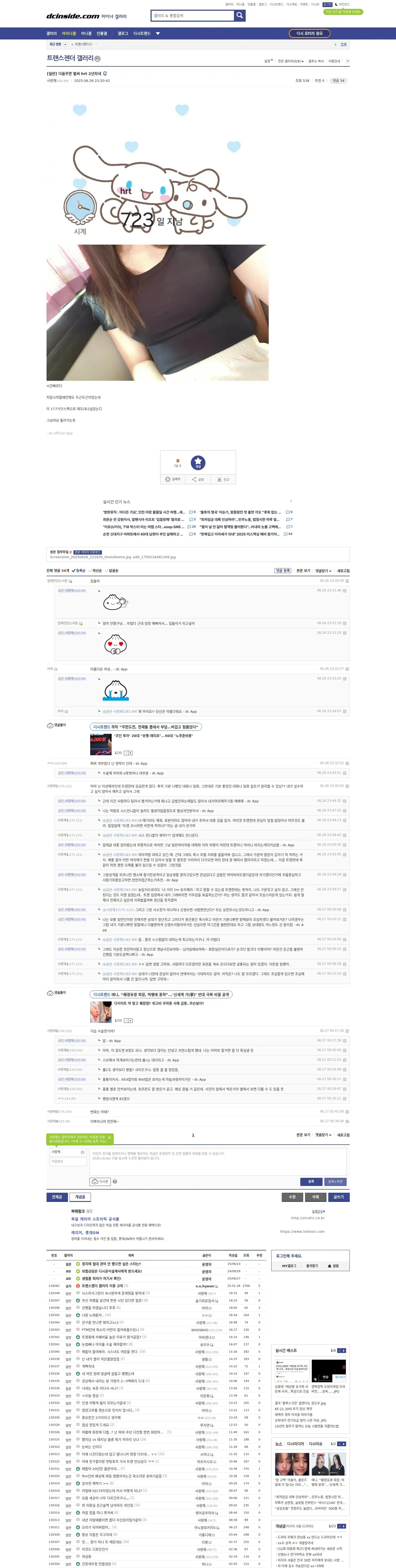396x1568 pixels.
Task: Click the smiley 댓글돌이 icon above 하하 ad
Action: pyautogui.click(x=50, y=725)
